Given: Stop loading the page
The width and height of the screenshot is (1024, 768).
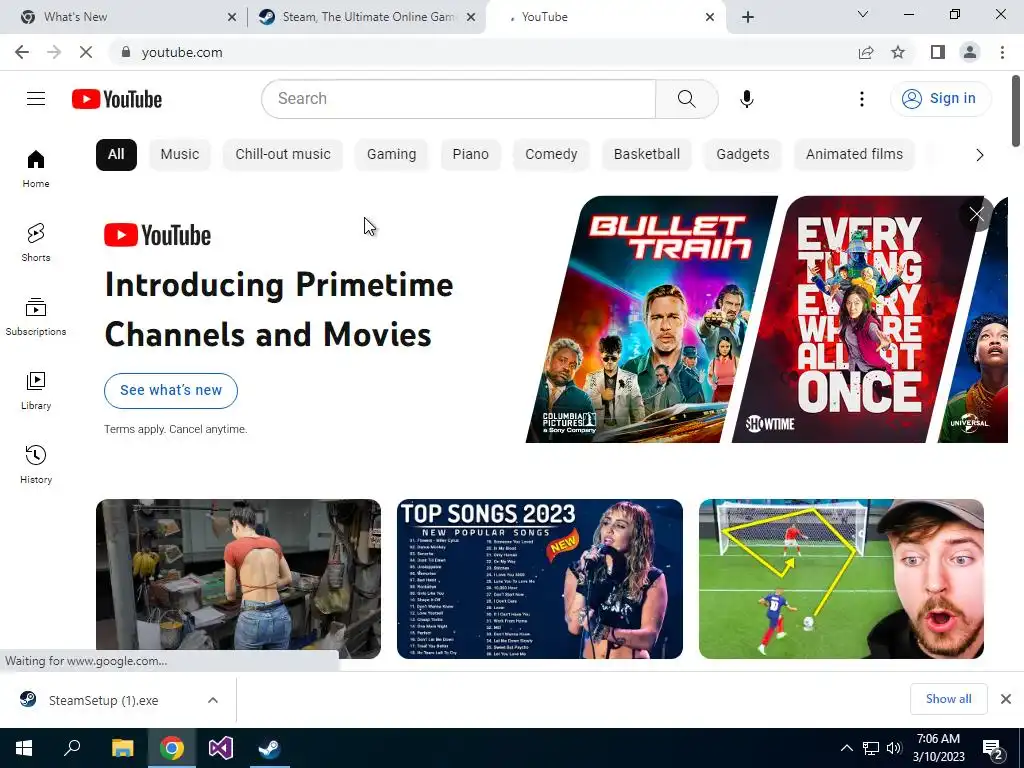Looking at the screenshot, I should (x=86, y=52).
